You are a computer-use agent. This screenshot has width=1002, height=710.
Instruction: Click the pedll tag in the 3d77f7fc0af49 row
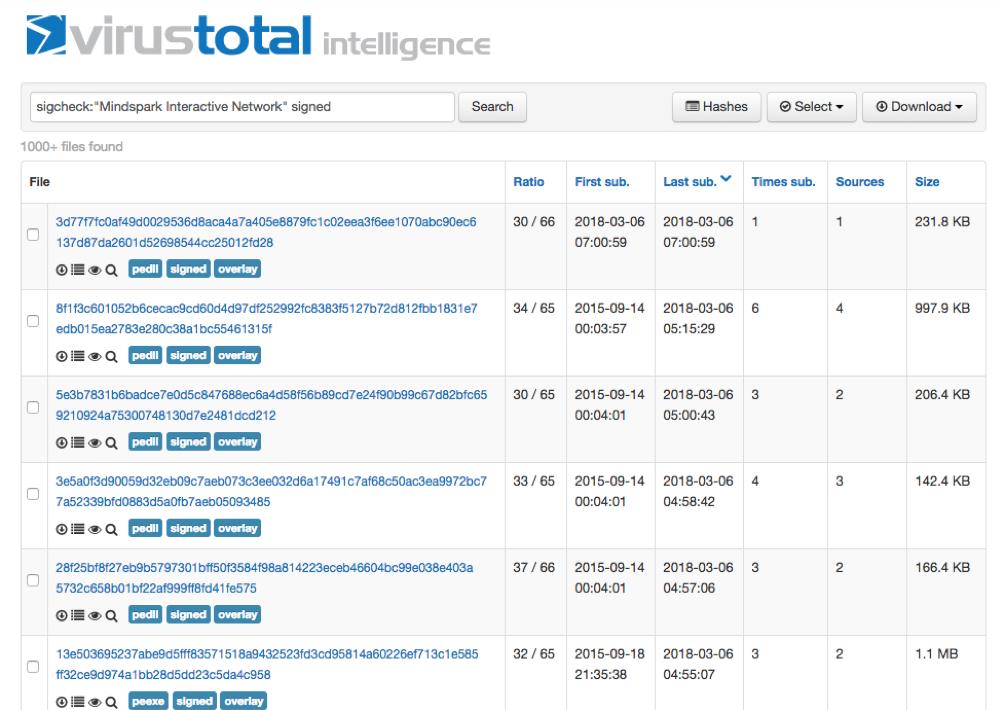pyautogui.click(x=145, y=269)
